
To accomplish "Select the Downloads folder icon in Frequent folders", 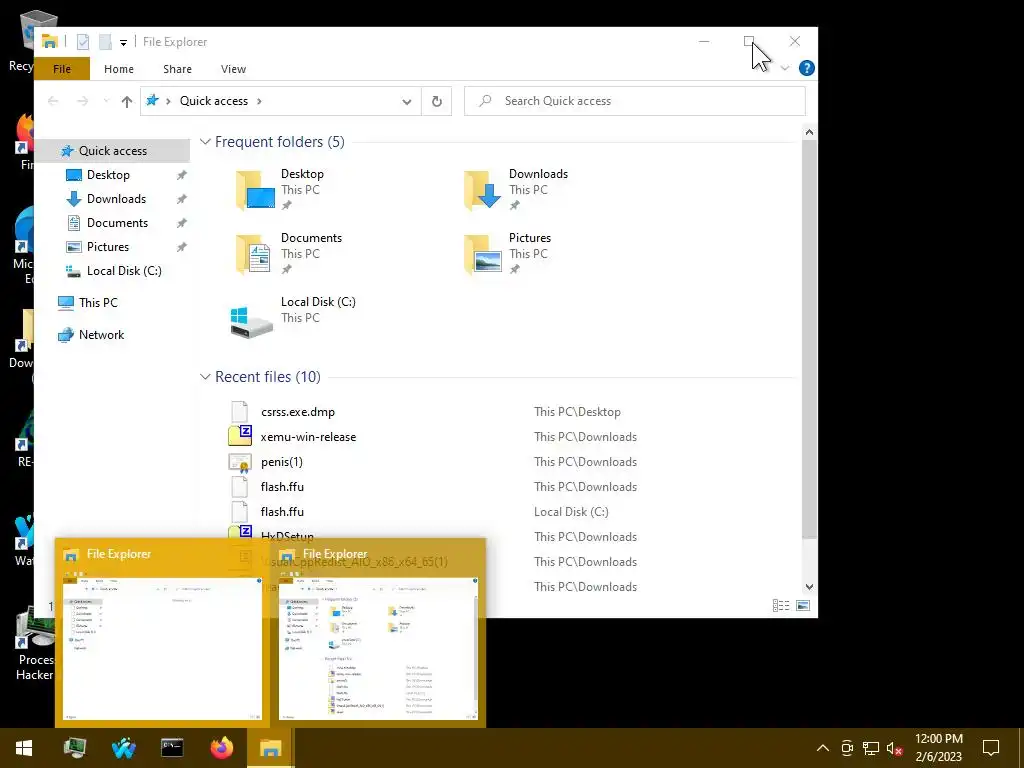I will tap(483, 190).
